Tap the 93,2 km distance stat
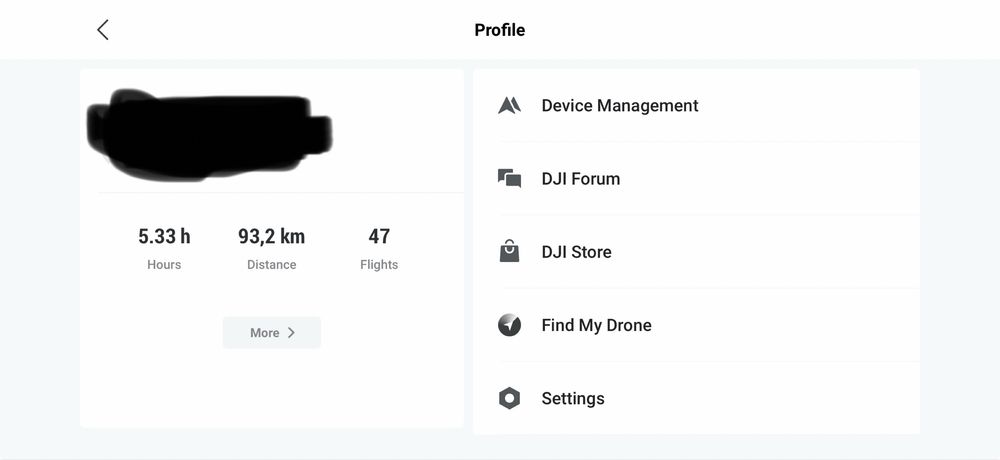Screen dimensions: 1000x460 [x=272, y=237]
